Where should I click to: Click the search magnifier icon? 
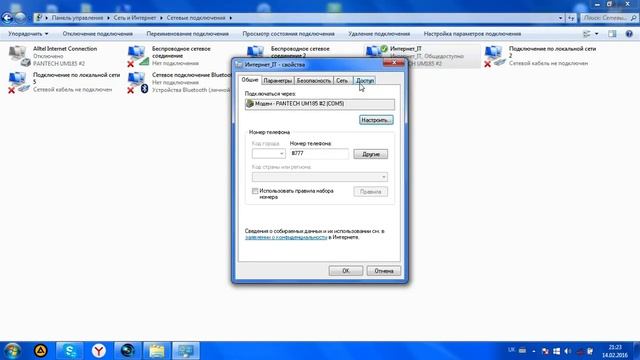633,18
